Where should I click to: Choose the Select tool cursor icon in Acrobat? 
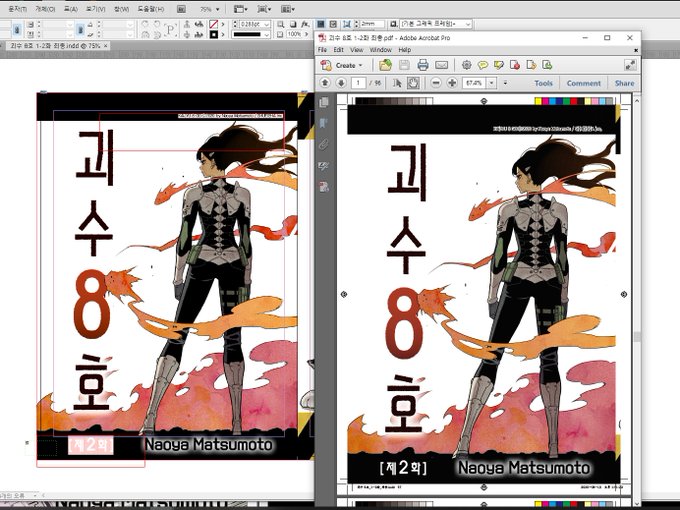point(397,83)
